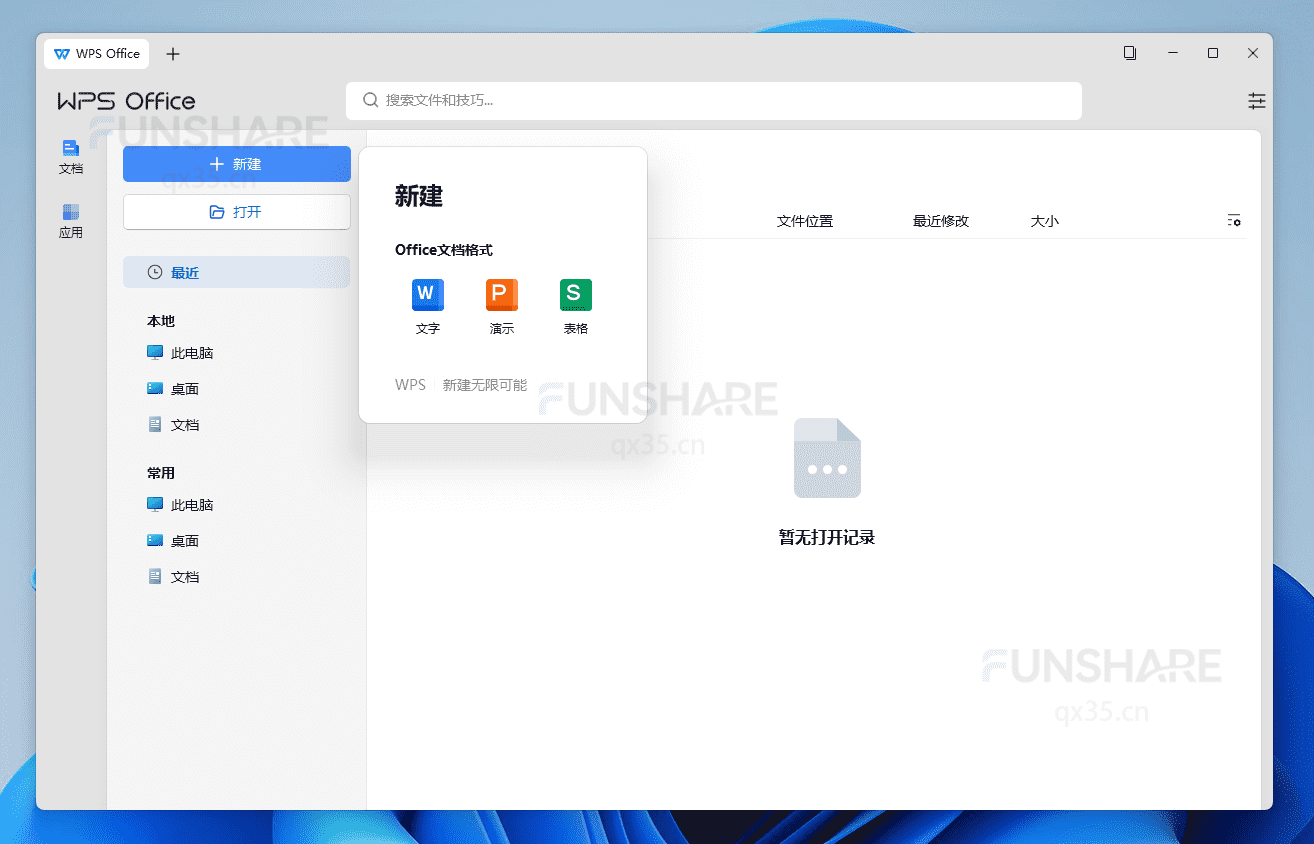Click the window restore-down icon in title bar
This screenshot has height=844, width=1314.
click(1129, 53)
